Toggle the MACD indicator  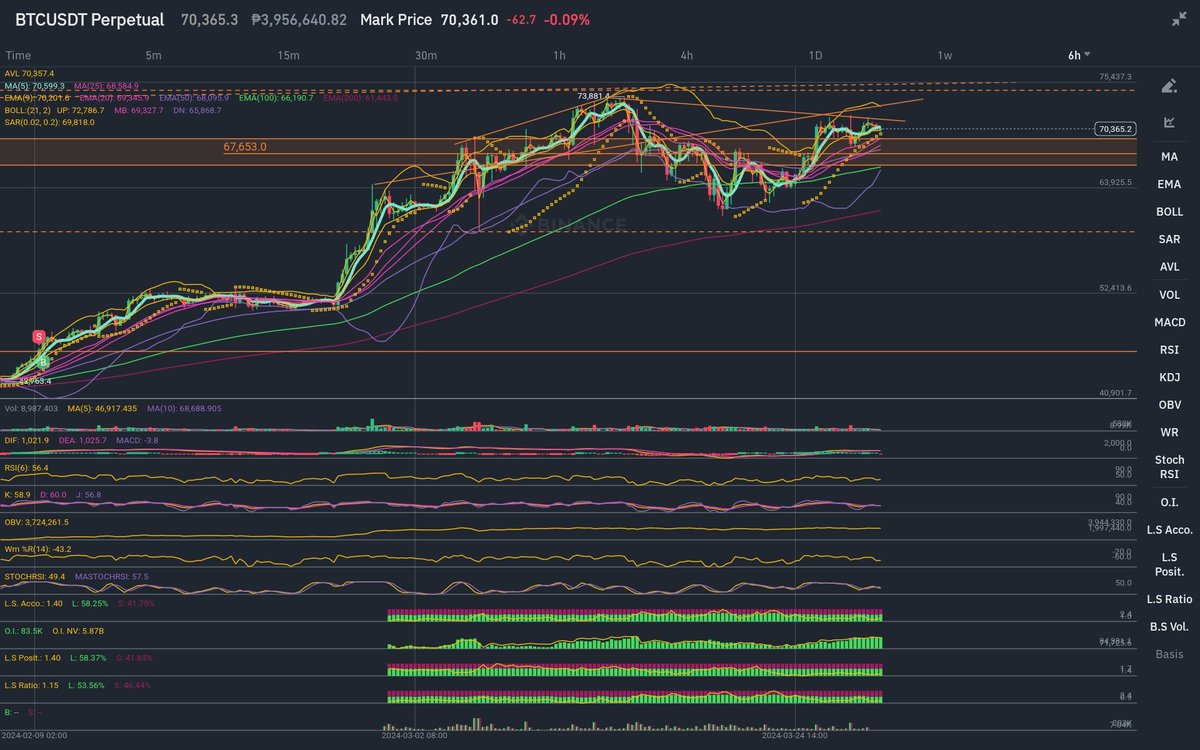pyautogui.click(x=1169, y=322)
